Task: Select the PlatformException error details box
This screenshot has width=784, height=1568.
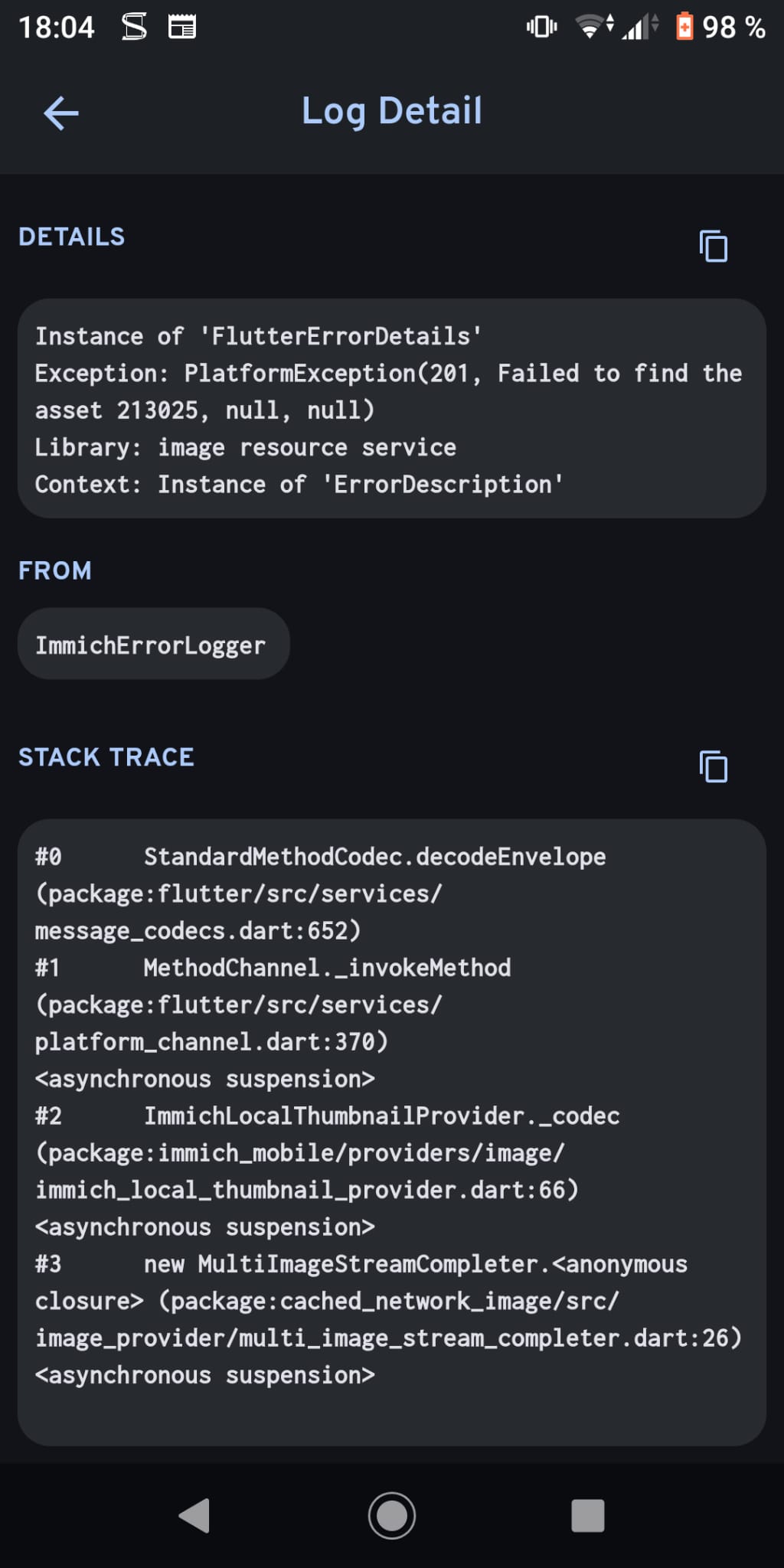Action: (392, 409)
